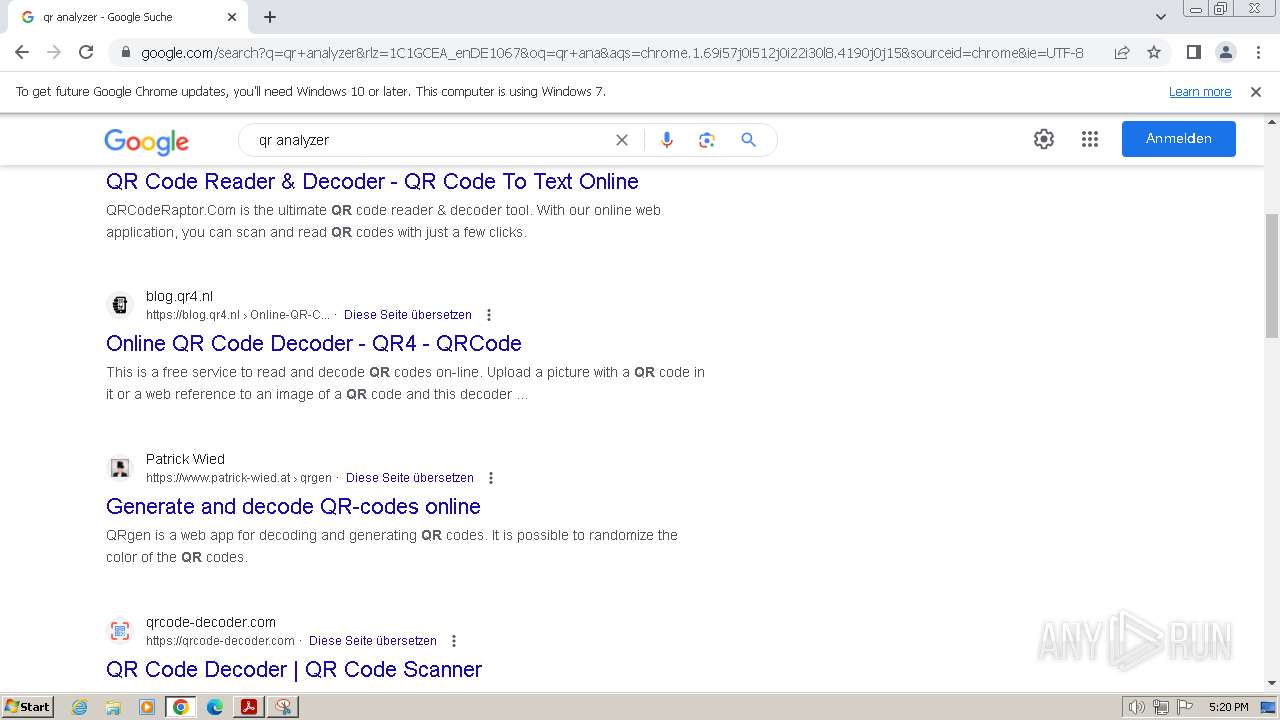
Task: Click the Anmelden sign-in button
Action: pyautogui.click(x=1179, y=139)
